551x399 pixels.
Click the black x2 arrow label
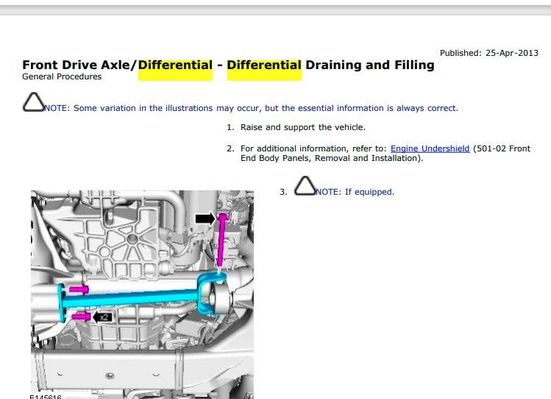click(x=103, y=317)
